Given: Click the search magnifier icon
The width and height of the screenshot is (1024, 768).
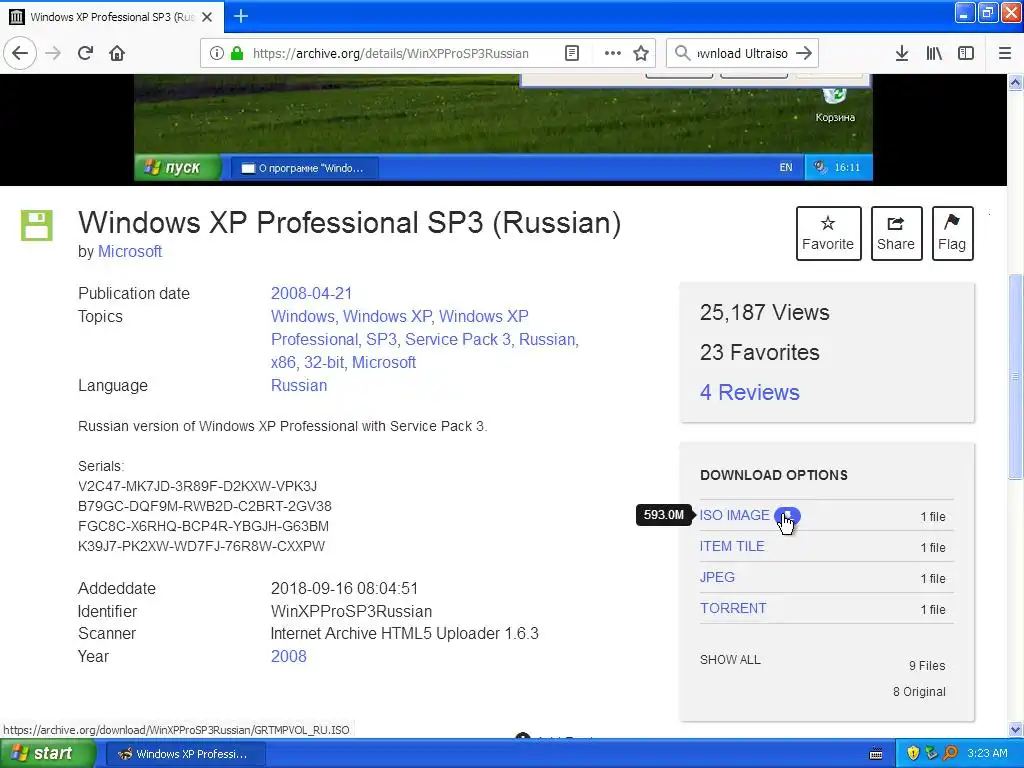Looking at the screenshot, I should point(682,53).
